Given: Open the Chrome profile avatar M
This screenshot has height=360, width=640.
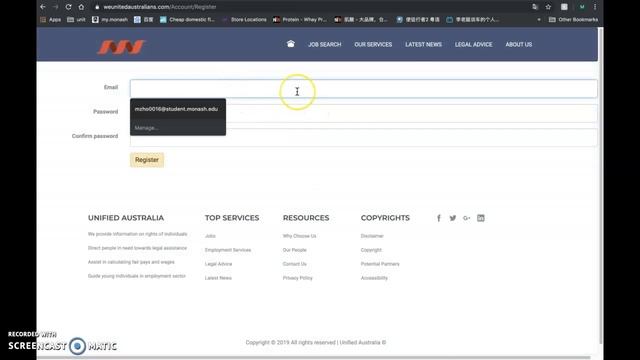Looking at the screenshot, I should pos(582,7).
